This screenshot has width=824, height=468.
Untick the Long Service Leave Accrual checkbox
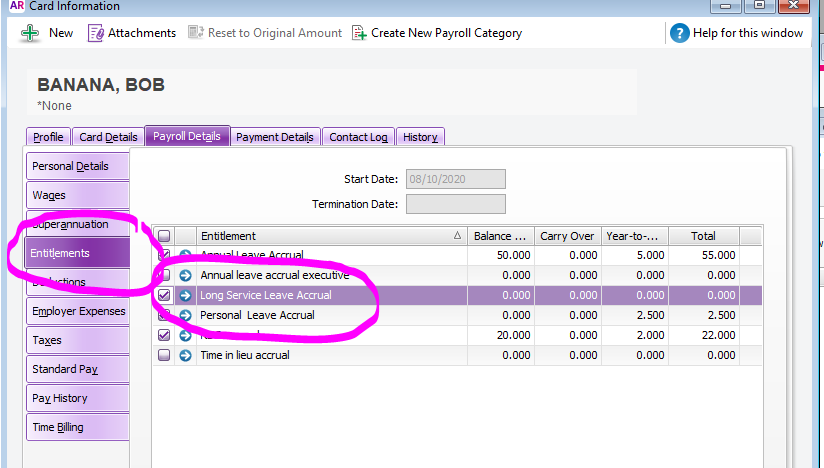(x=164, y=295)
